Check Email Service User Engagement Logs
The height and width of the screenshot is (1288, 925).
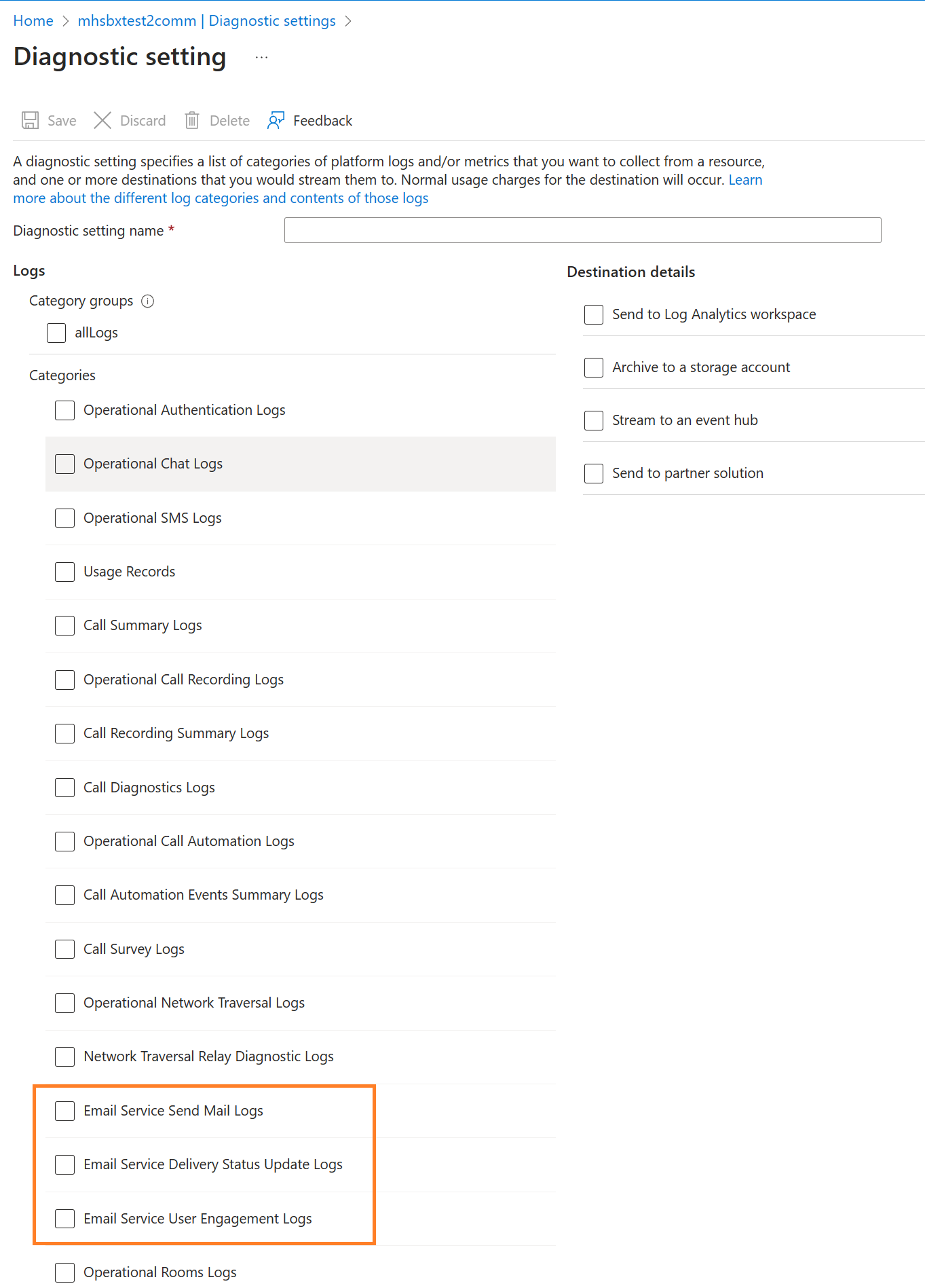pos(64,1219)
